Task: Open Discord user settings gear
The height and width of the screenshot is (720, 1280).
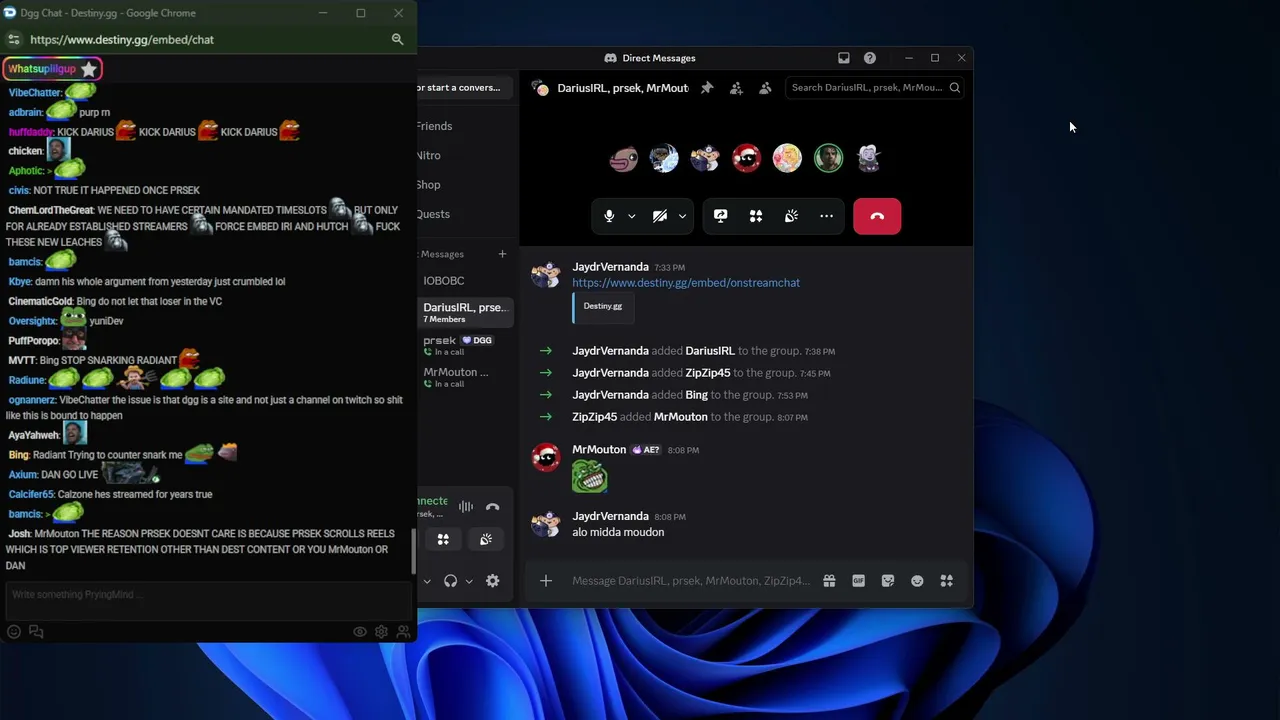Action: (x=492, y=581)
